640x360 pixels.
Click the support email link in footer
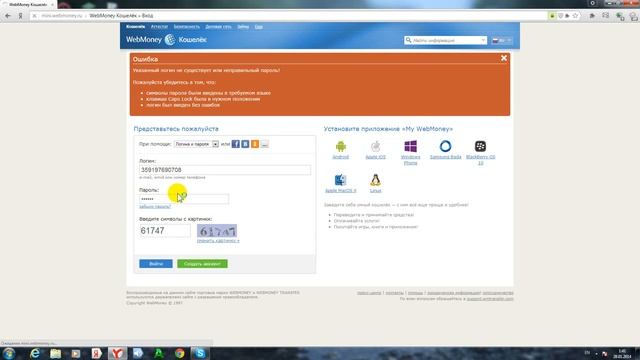click(490, 299)
